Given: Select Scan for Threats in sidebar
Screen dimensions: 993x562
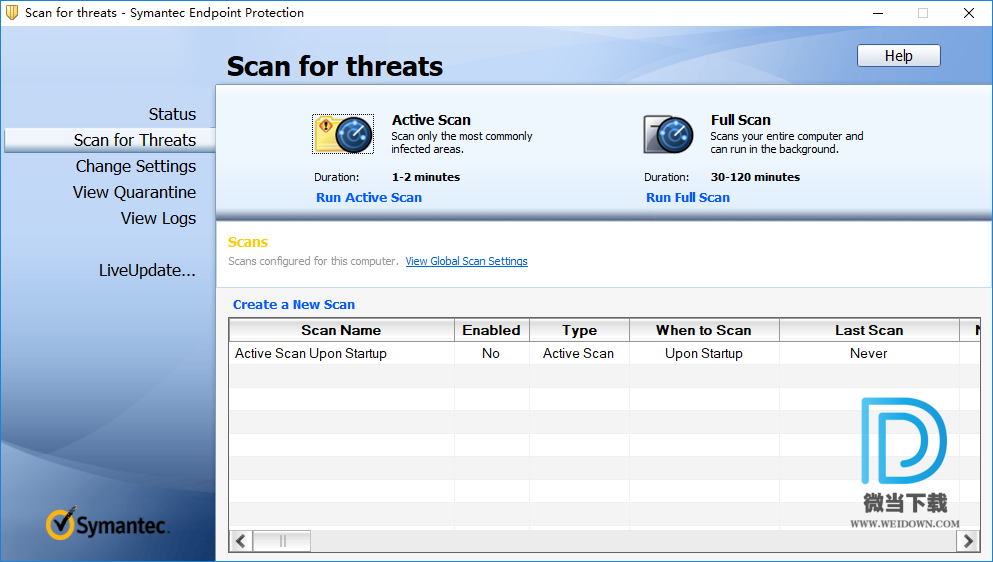Looking at the screenshot, I should (110, 140).
